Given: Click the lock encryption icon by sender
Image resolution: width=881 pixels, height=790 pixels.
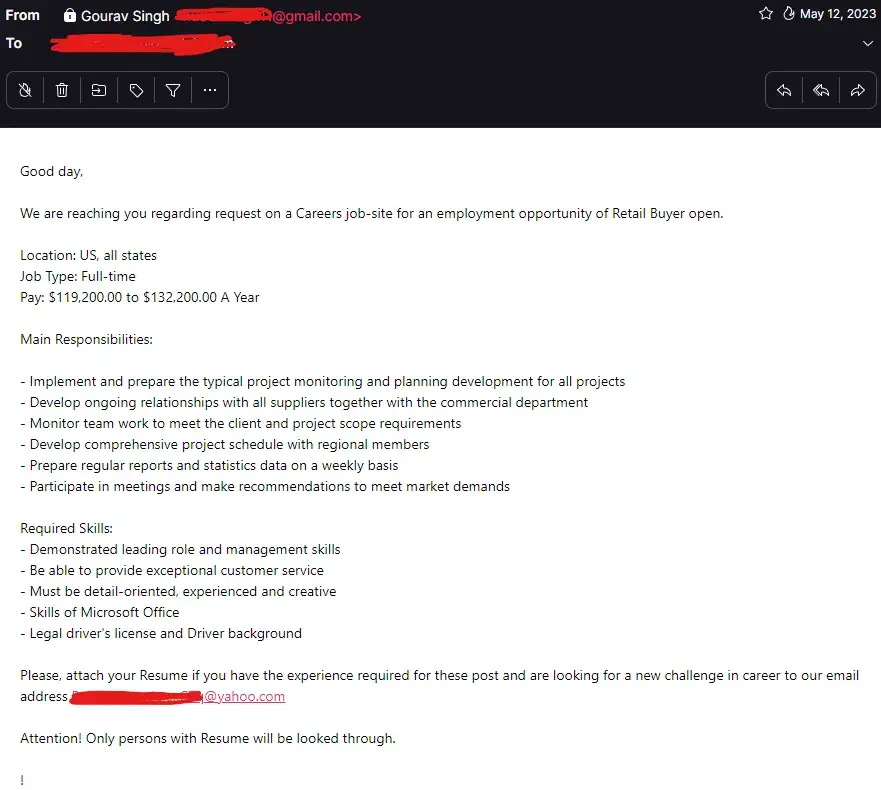Looking at the screenshot, I should [69, 16].
